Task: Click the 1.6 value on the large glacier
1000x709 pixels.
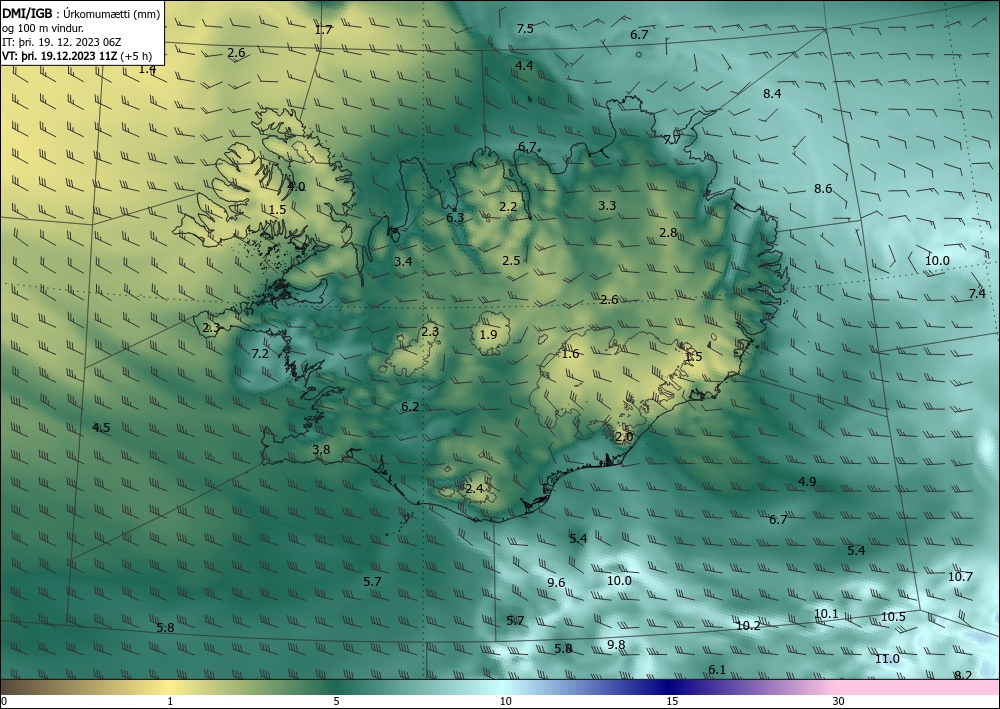Action: [x=570, y=354]
